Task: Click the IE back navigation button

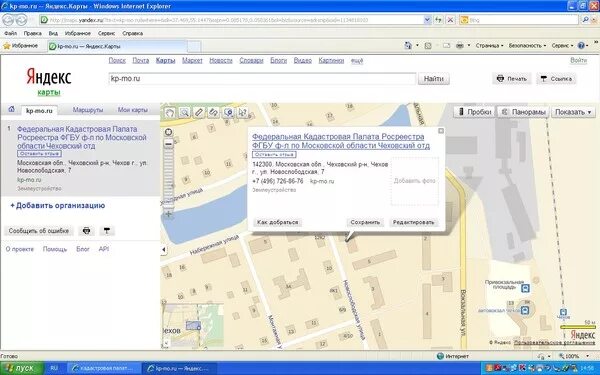Action: (x=8, y=20)
